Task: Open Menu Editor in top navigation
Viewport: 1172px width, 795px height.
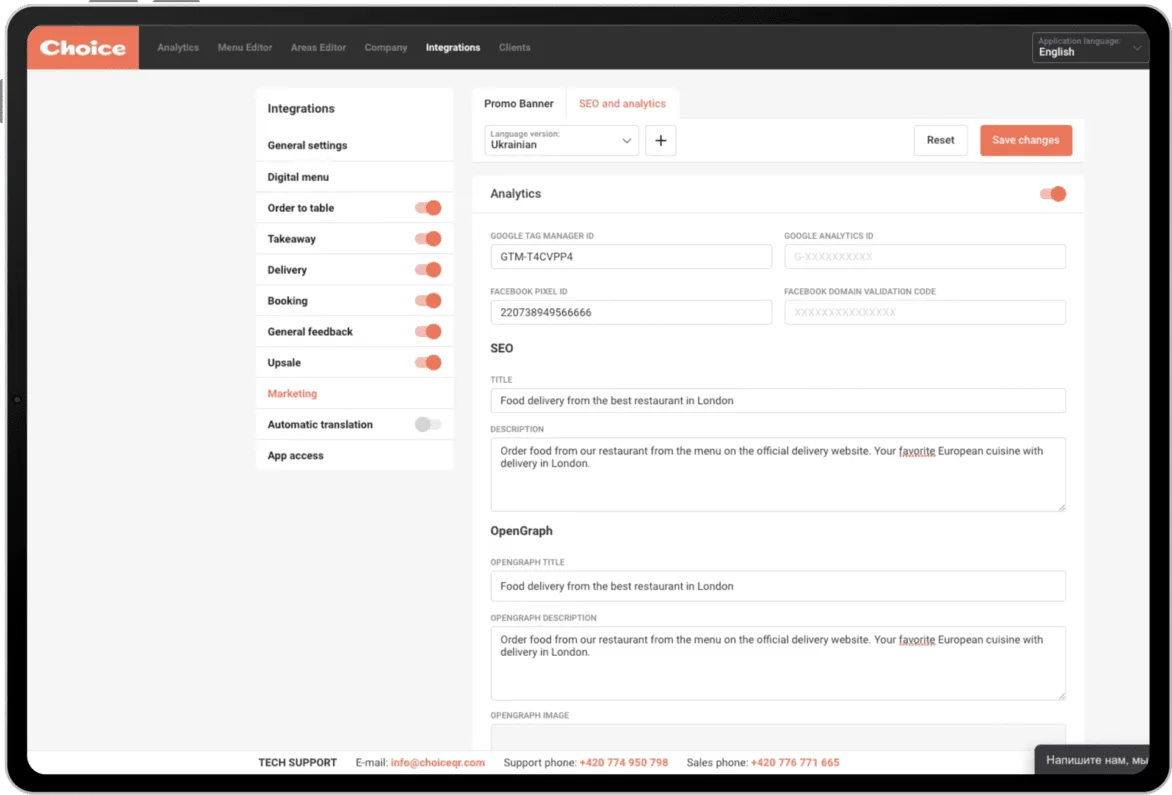Action: (245, 48)
